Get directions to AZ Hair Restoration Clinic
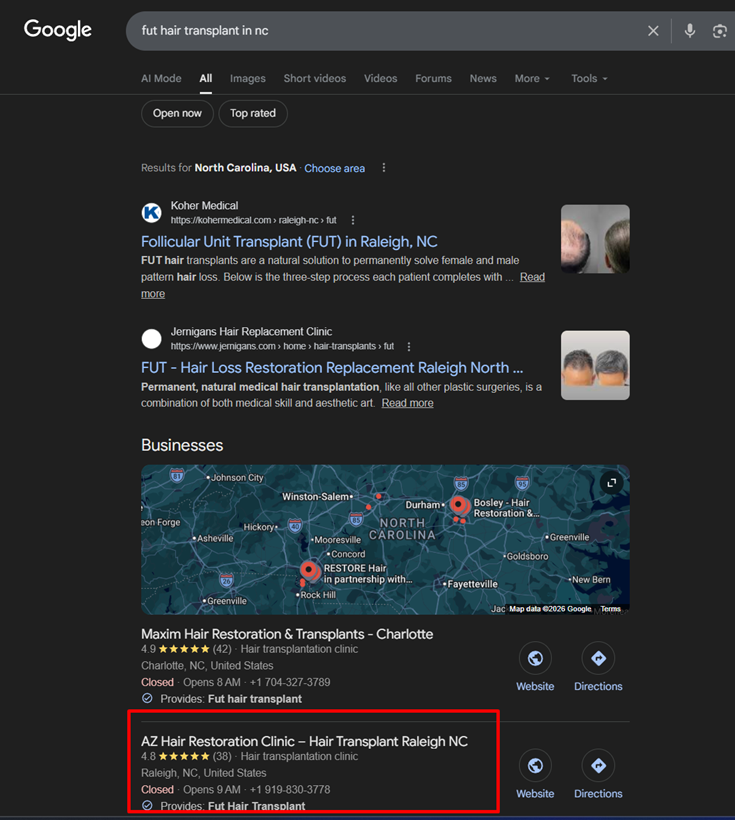The image size is (735, 820). point(598,766)
